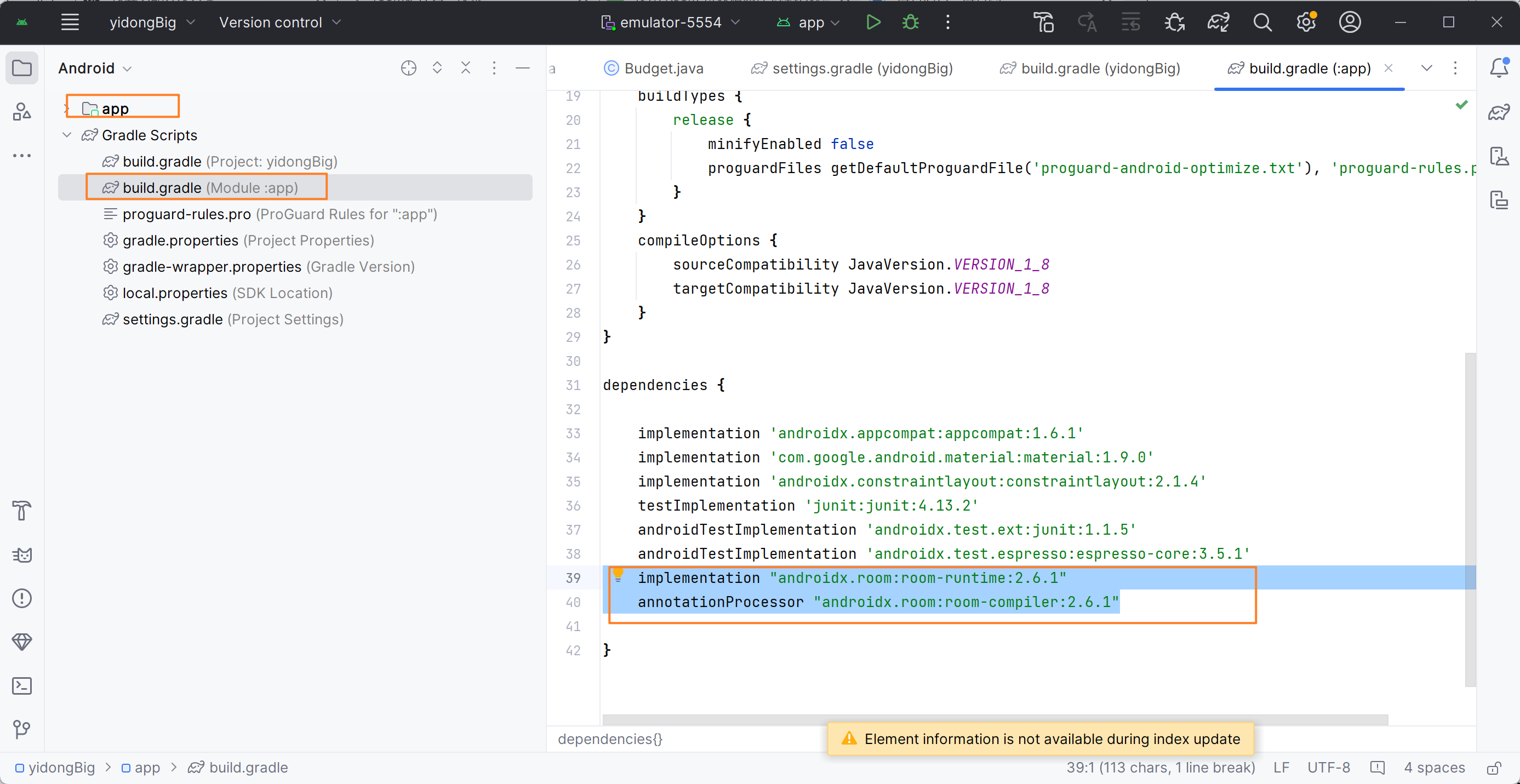Sync project with Gradle files
This screenshot has height=784, width=1520.
pyautogui.click(x=1218, y=22)
